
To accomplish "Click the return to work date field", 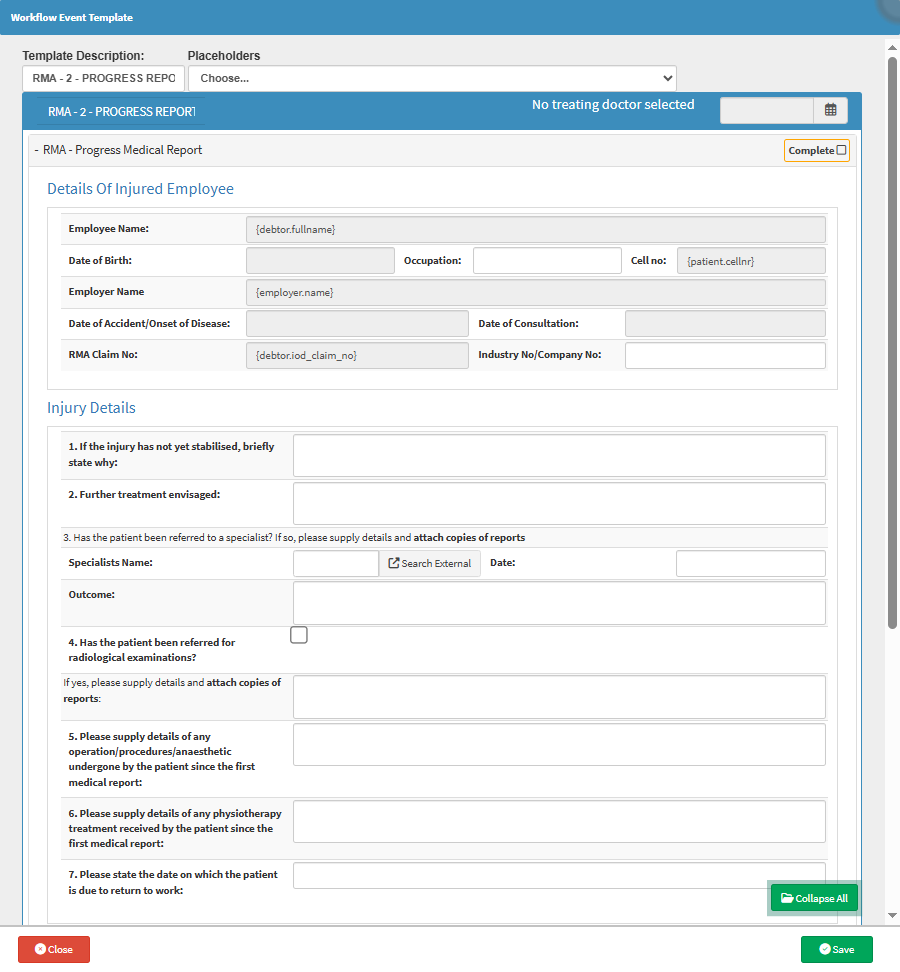I will [559, 875].
